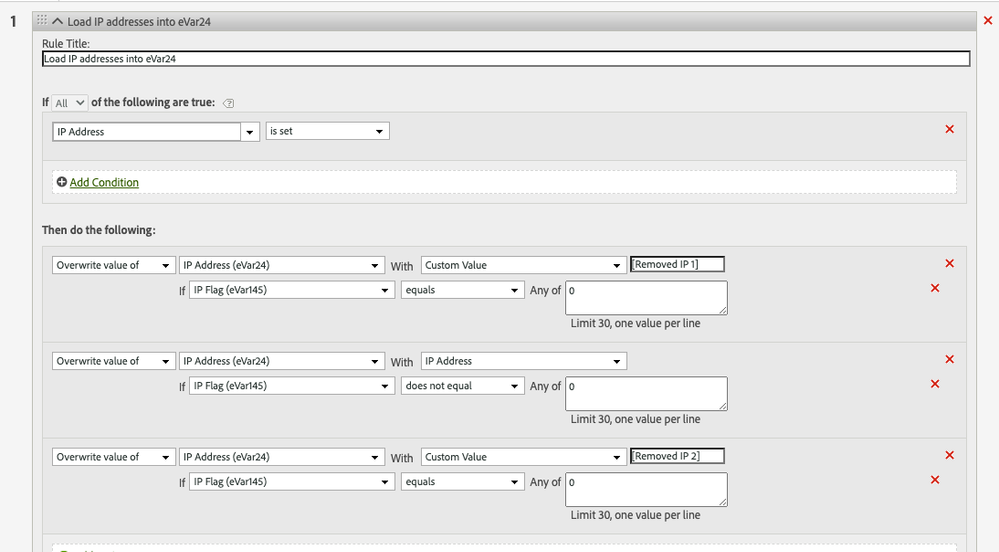This screenshot has width=999, height=552.
Task: Open the condition's IP Address variable dropdown
Action: pyautogui.click(x=156, y=131)
